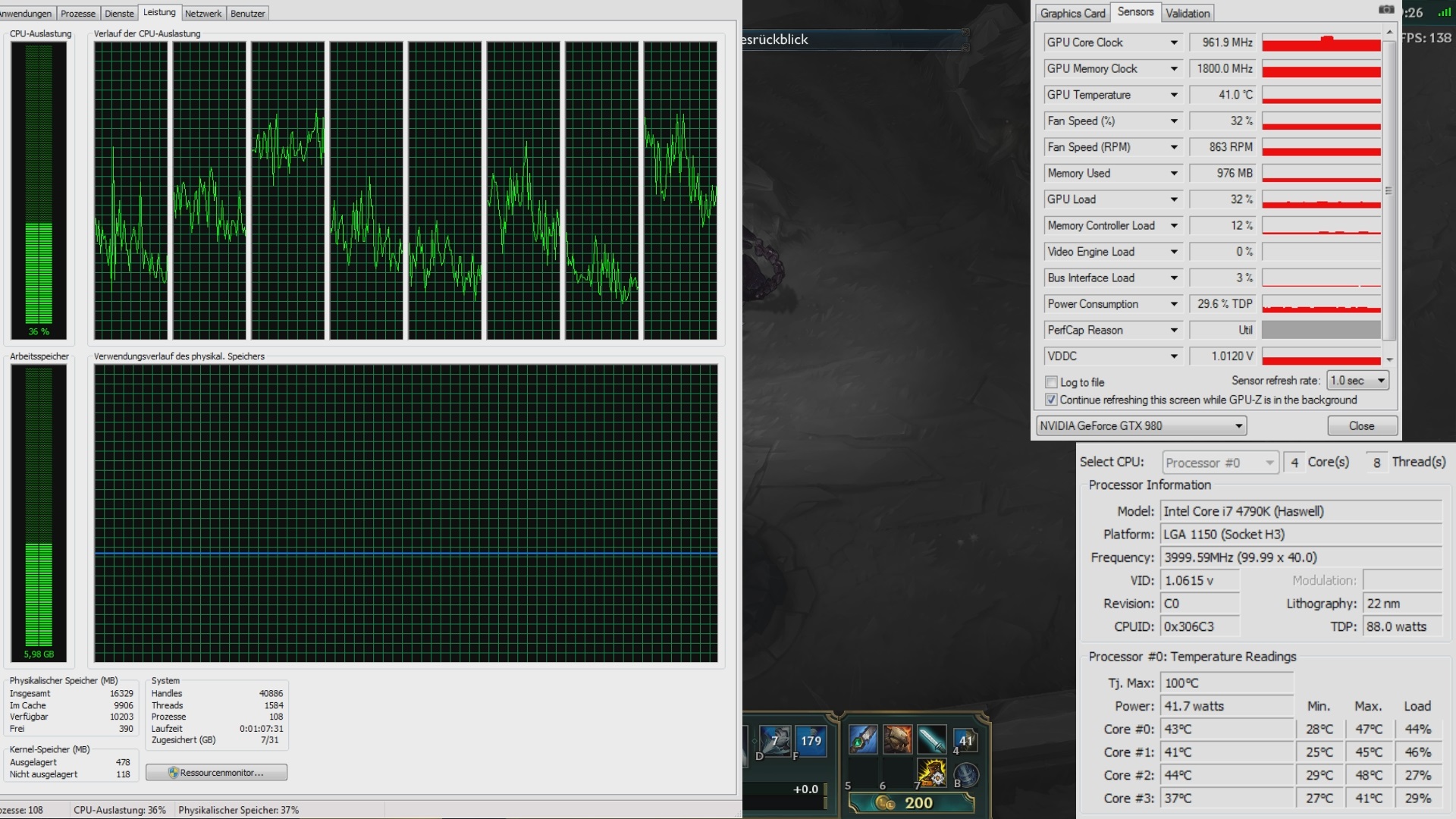Click the F summoner spell showing 179
This screenshot has height=819, width=1456.
809,740
